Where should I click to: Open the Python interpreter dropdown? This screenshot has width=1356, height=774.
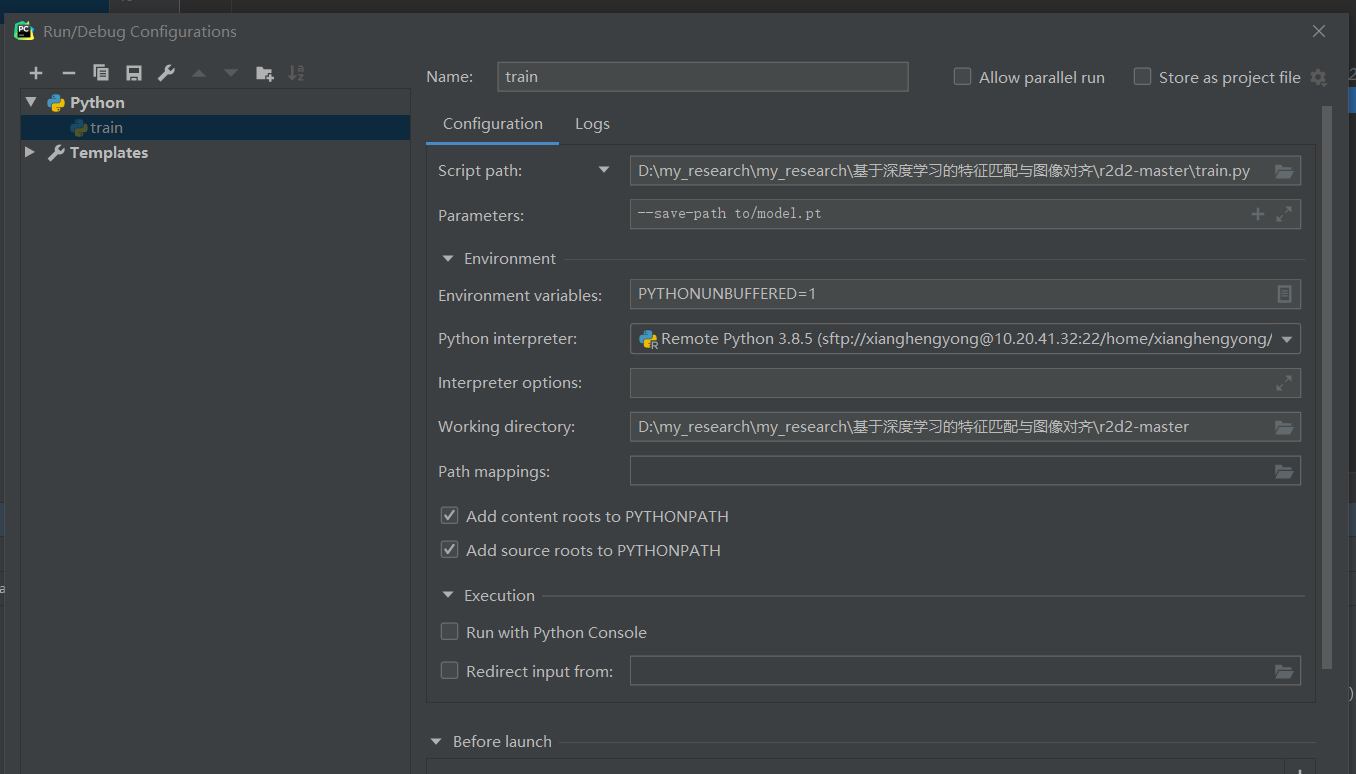point(1287,339)
